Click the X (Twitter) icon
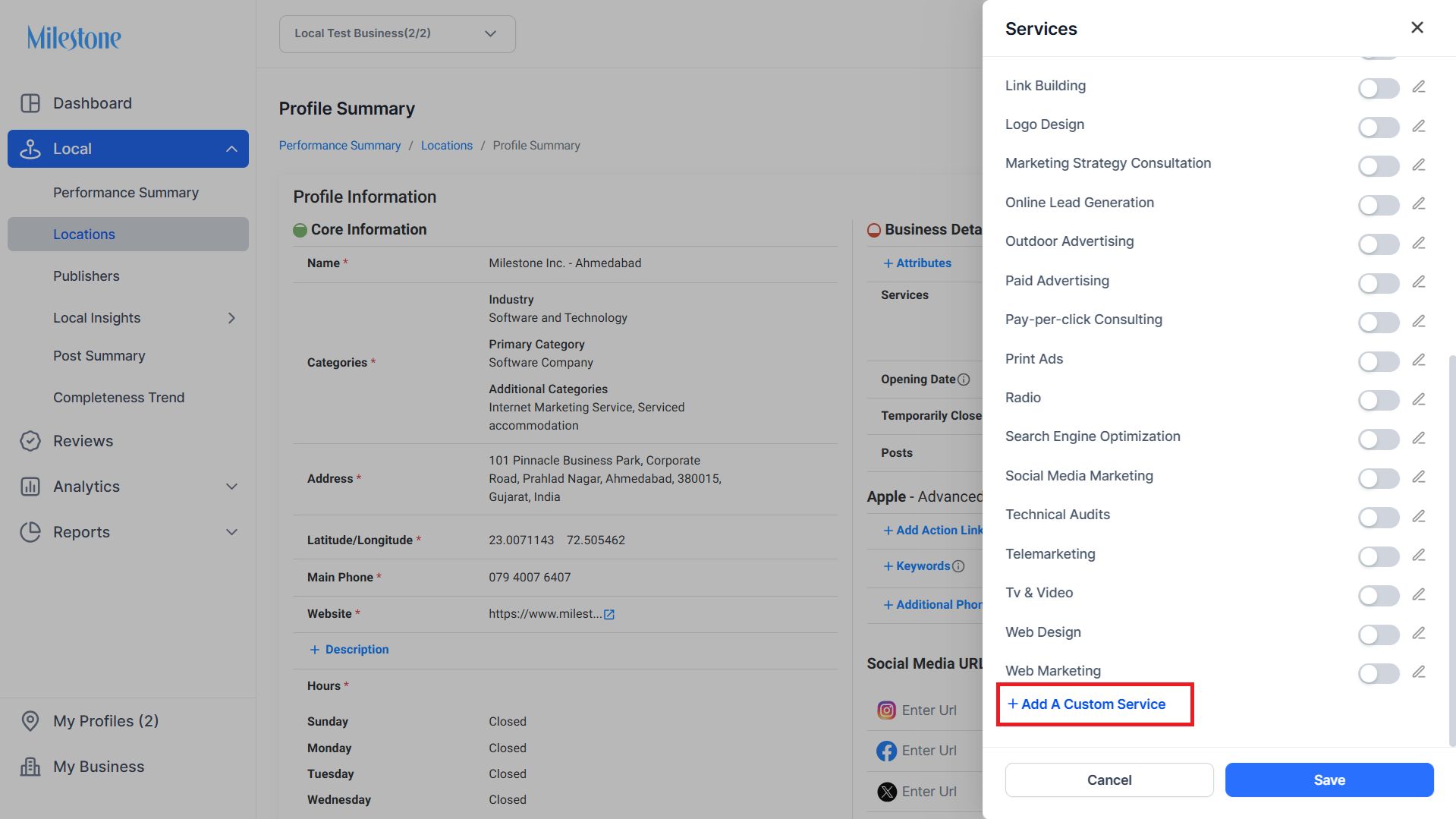Image resolution: width=1456 pixels, height=819 pixels. pyautogui.click(x=886, y=792)
